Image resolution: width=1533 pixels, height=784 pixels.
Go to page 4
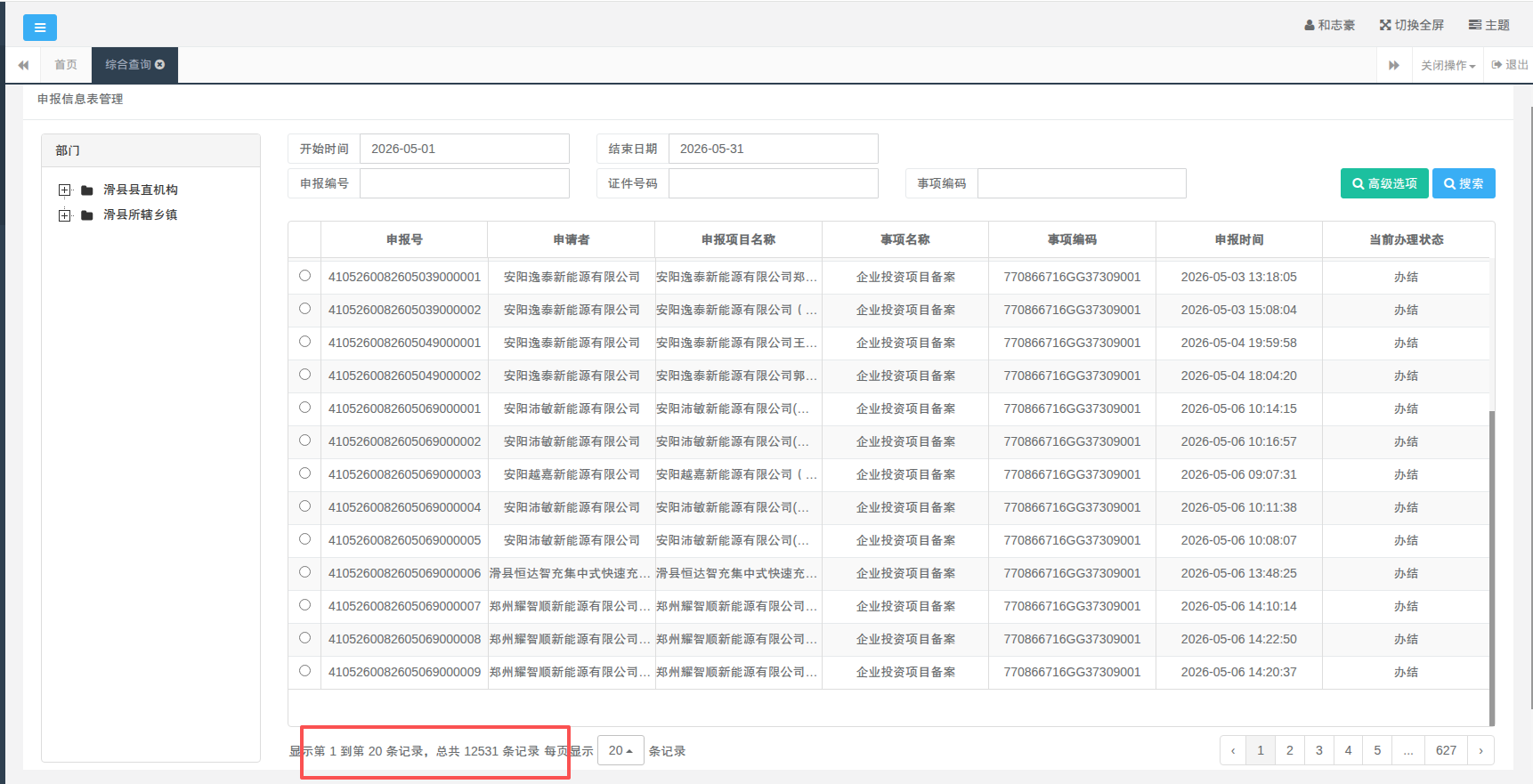pyautogui.click(x=1348, y=750)
